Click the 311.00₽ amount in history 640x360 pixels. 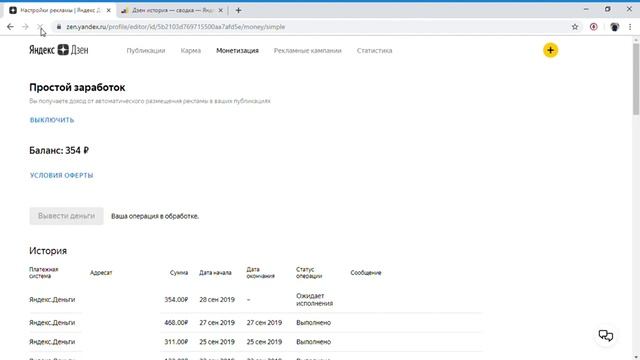point(176,342)
